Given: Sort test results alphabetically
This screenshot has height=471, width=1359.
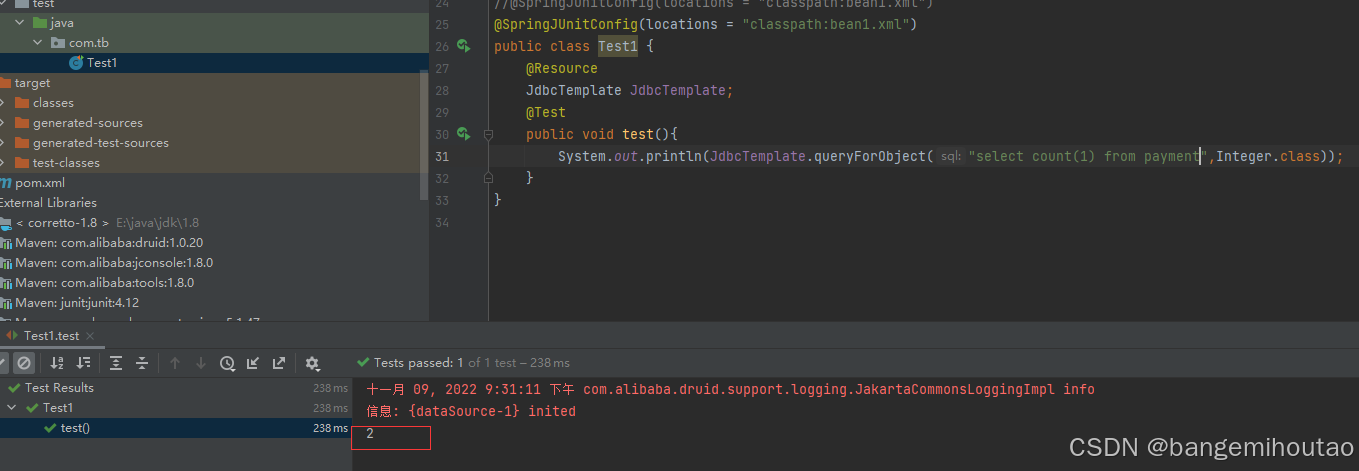Looking at the screenshot, I should [57, 363].
